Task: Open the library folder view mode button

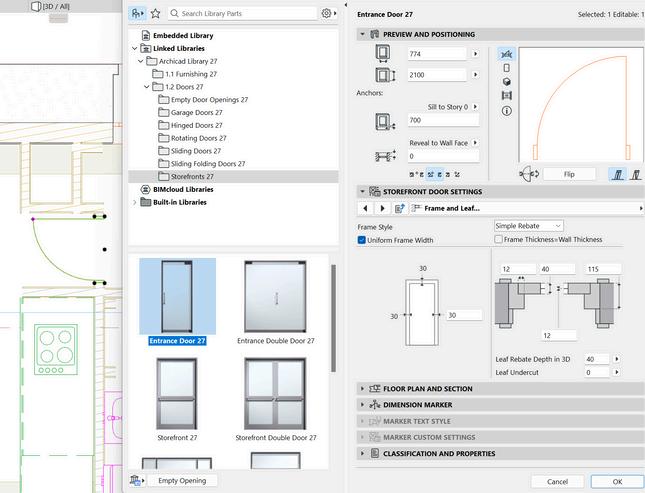Action: click(x=137, y=14)
